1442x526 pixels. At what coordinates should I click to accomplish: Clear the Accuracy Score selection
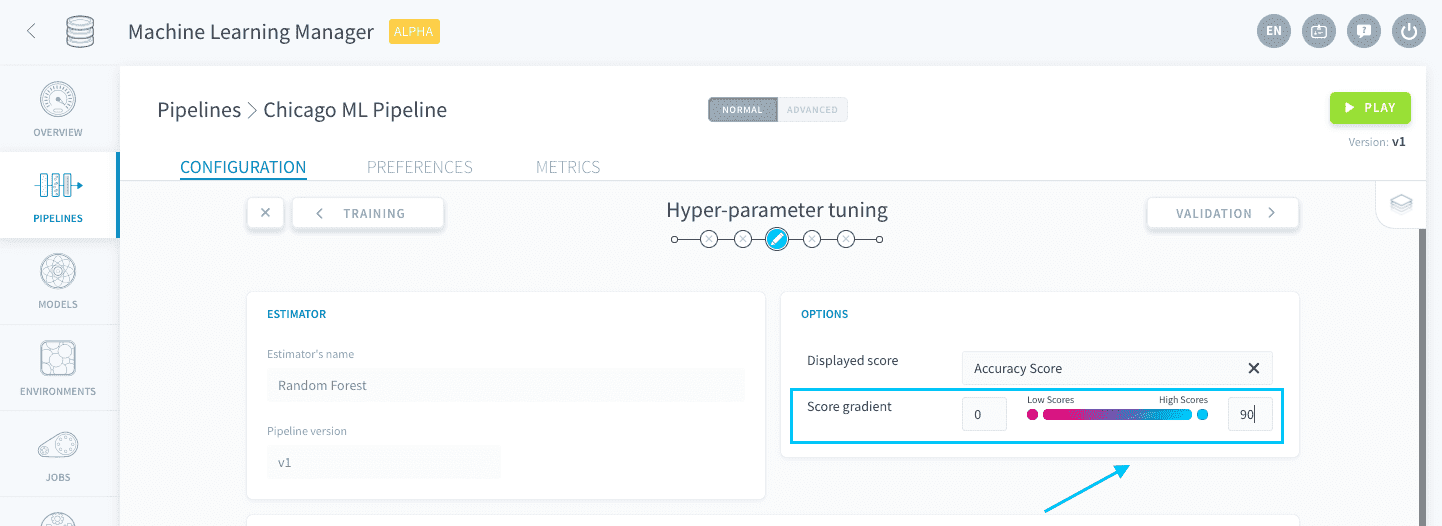point(1253,368)
